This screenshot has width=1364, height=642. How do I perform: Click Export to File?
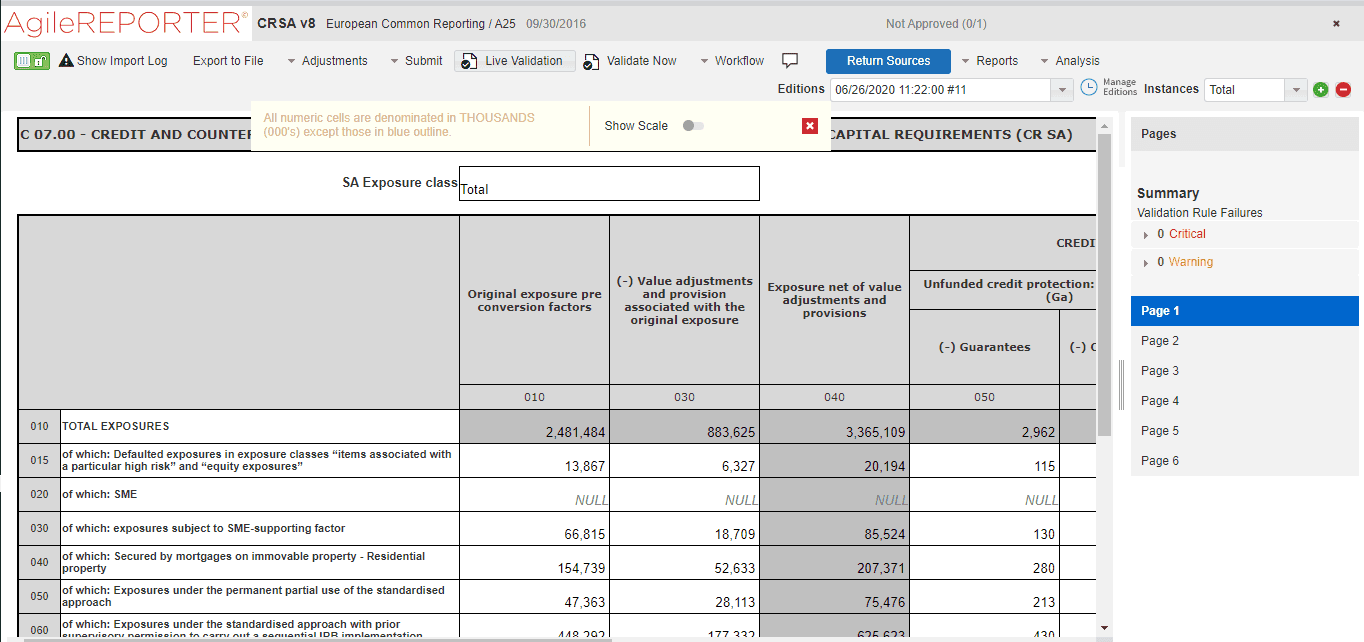click(228, 61)
